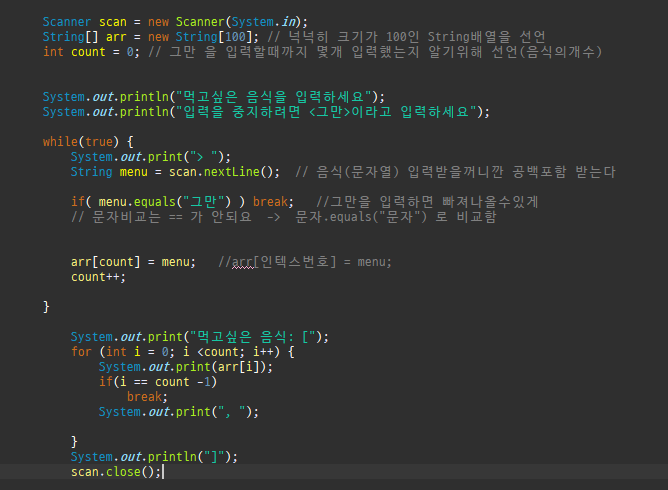Viewport: 668px width, 490px height.
Task: Click the 'if( menu.equals("그만") ) break;' line
Action: [x=182, y=202]
